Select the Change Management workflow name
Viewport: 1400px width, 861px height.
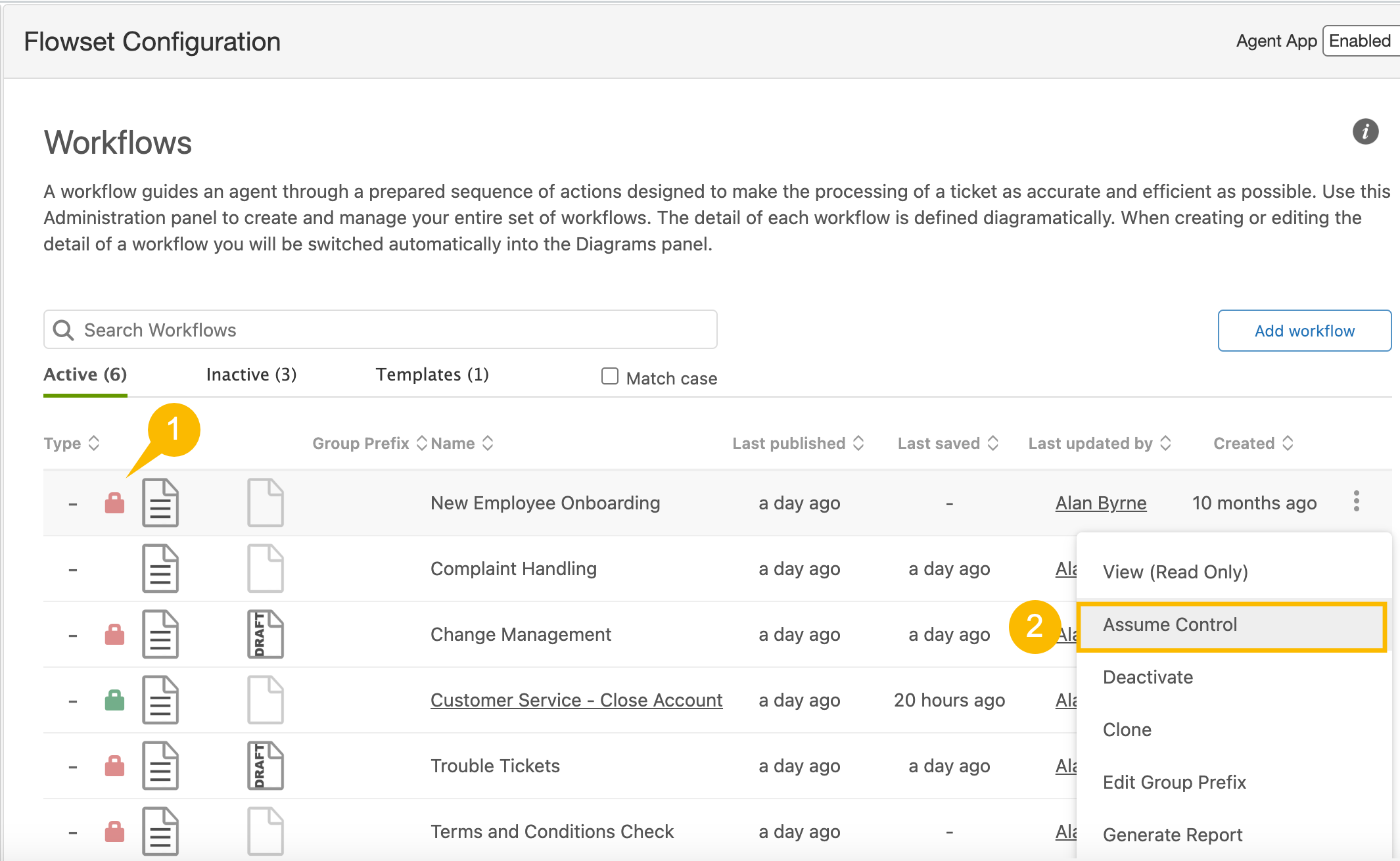coord(521,634)
